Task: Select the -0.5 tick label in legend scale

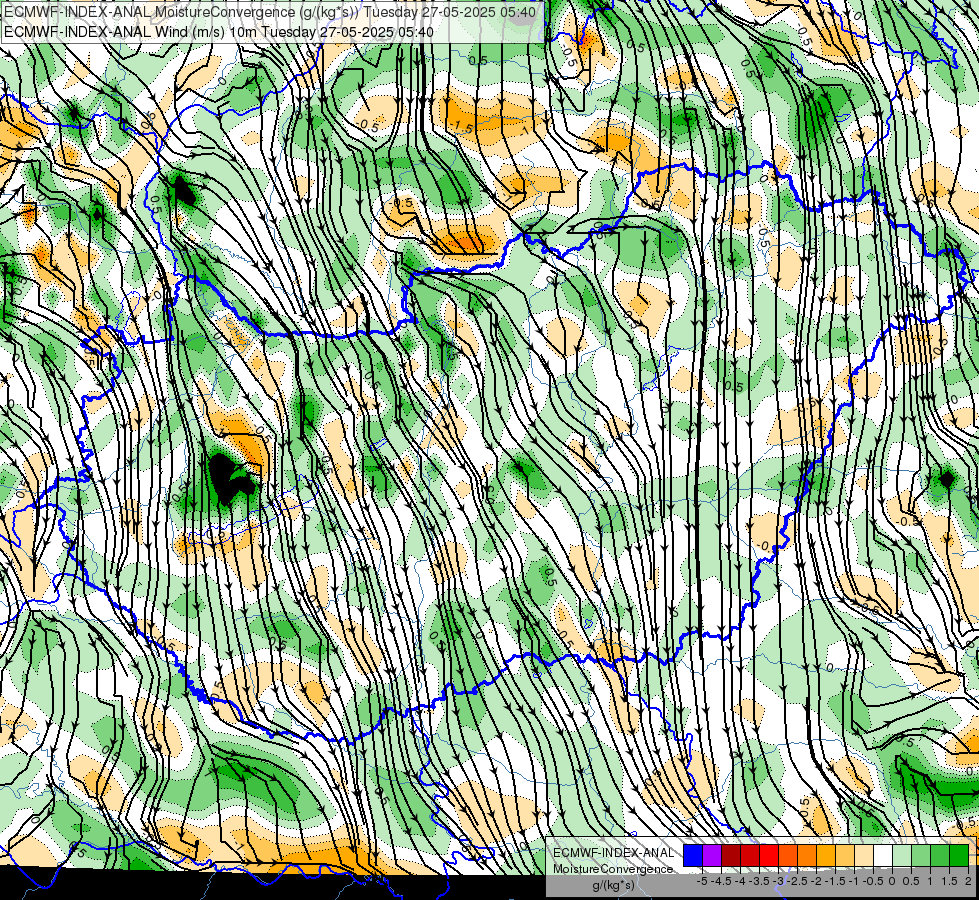Action: (x=873, y=881)
